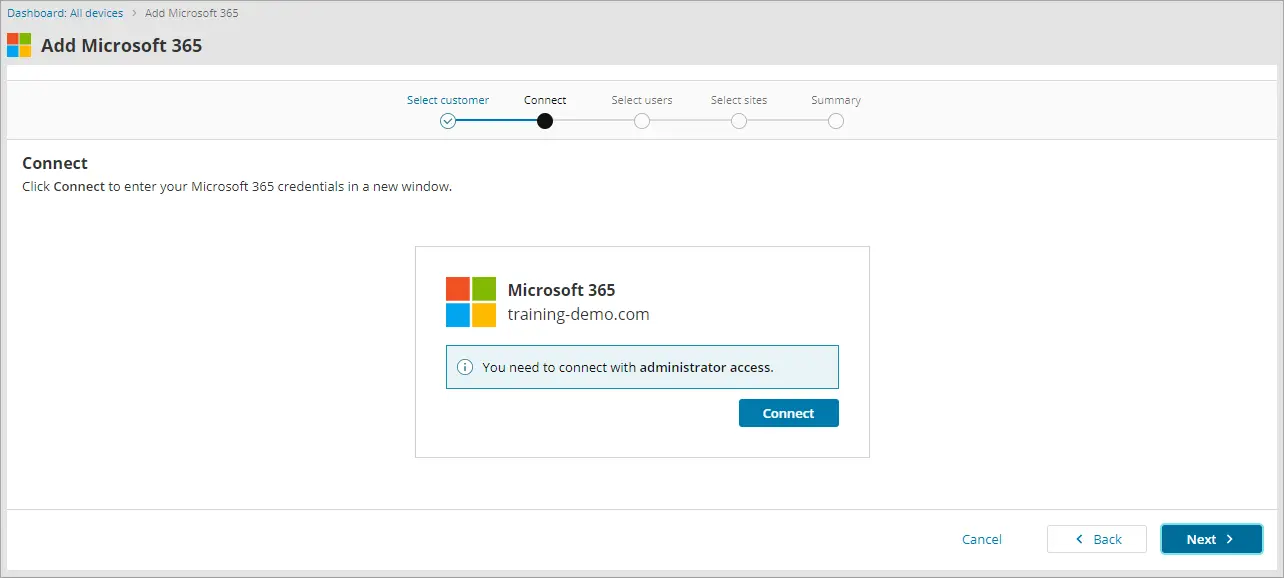
Task: Click the Microsoft 365 heading in the card
Action: pyautogui.click(x=562, y=290)
